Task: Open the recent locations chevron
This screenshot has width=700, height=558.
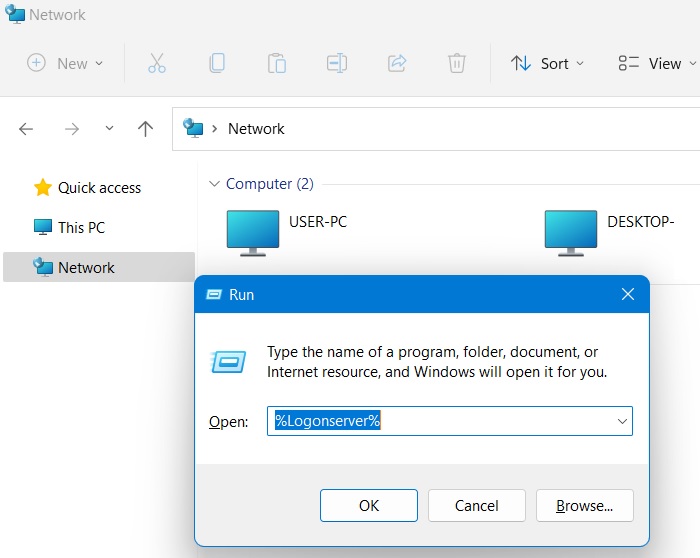Action: 109,129
